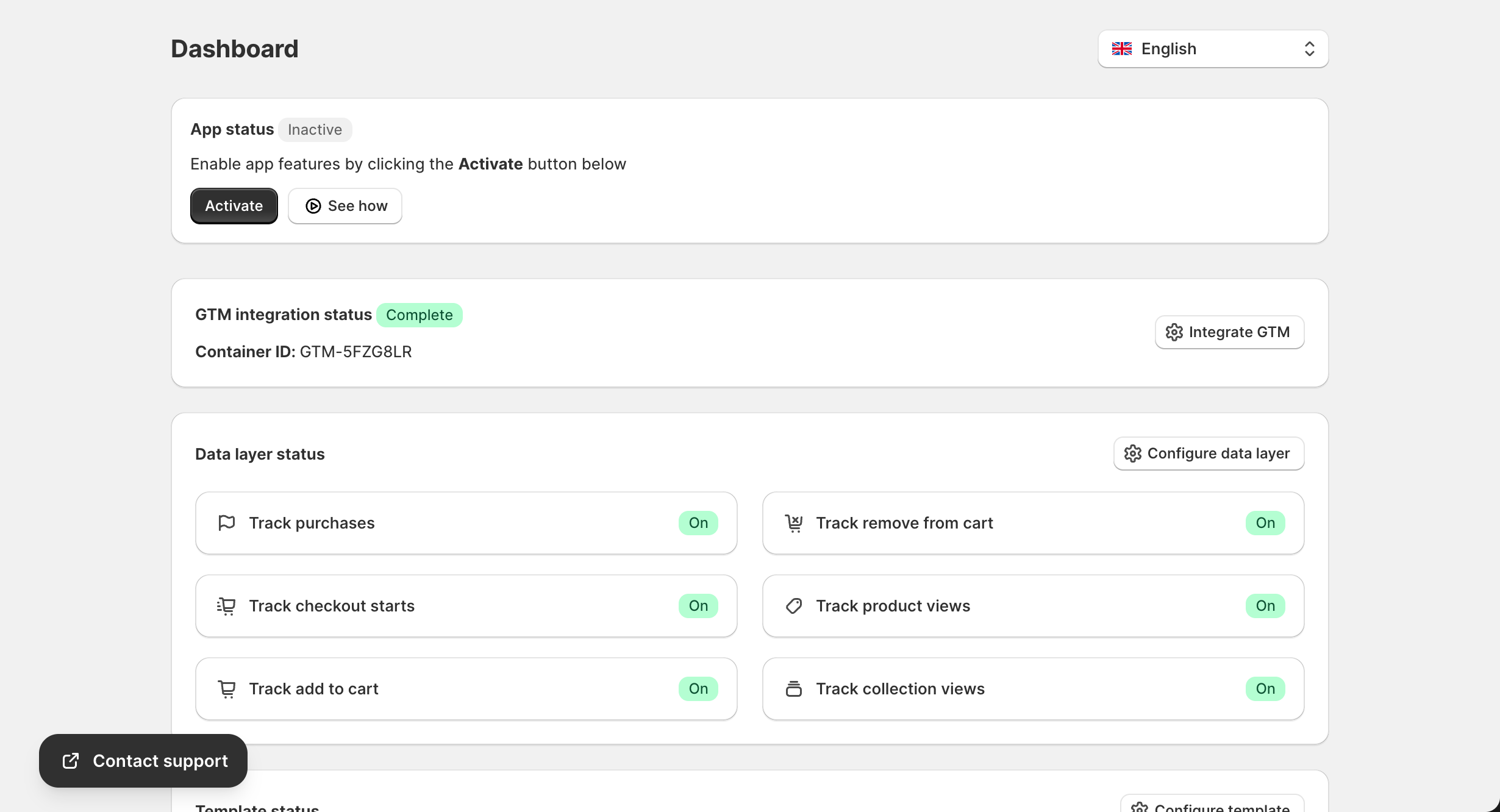1500x812 pixels.
Task: Click the British flag in the language selector
Action: 1122,49
